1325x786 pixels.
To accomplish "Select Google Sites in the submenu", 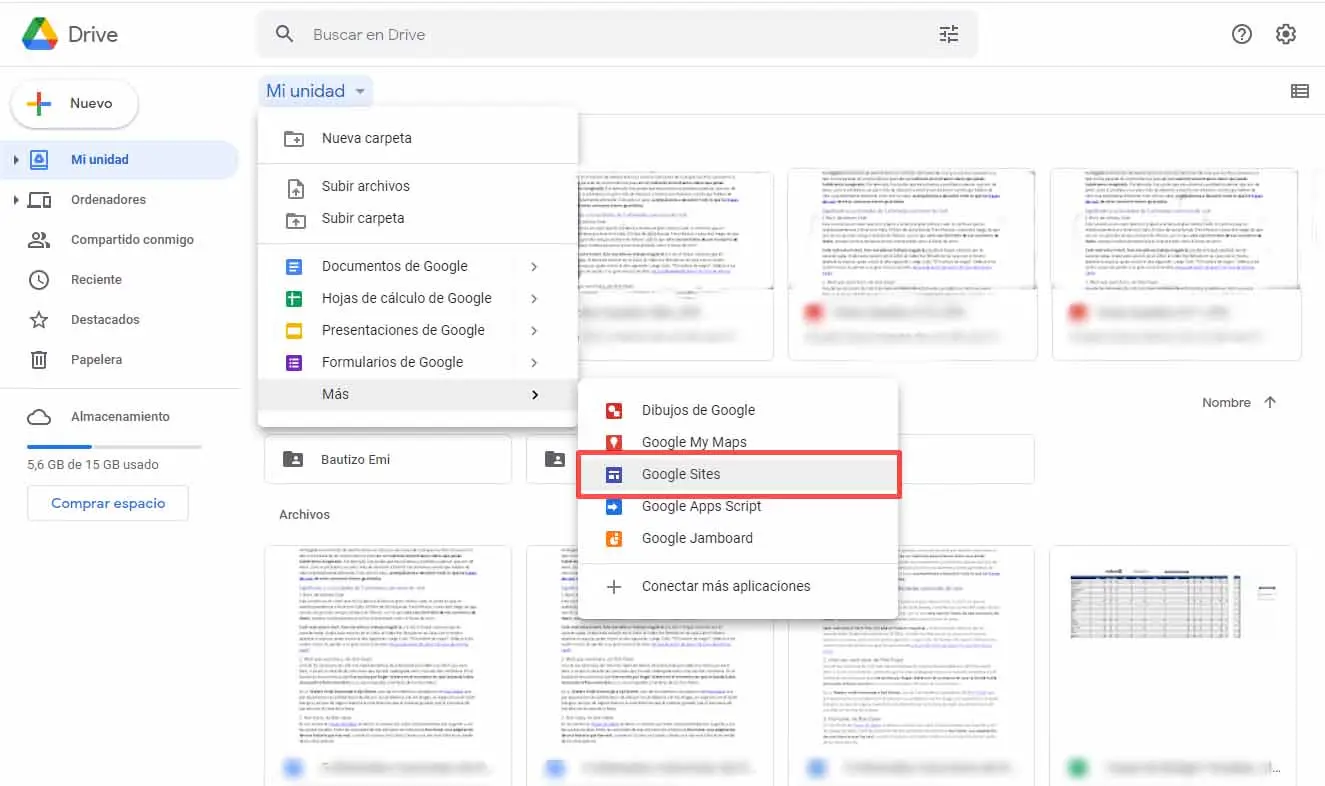I will (x=738, y=475).
